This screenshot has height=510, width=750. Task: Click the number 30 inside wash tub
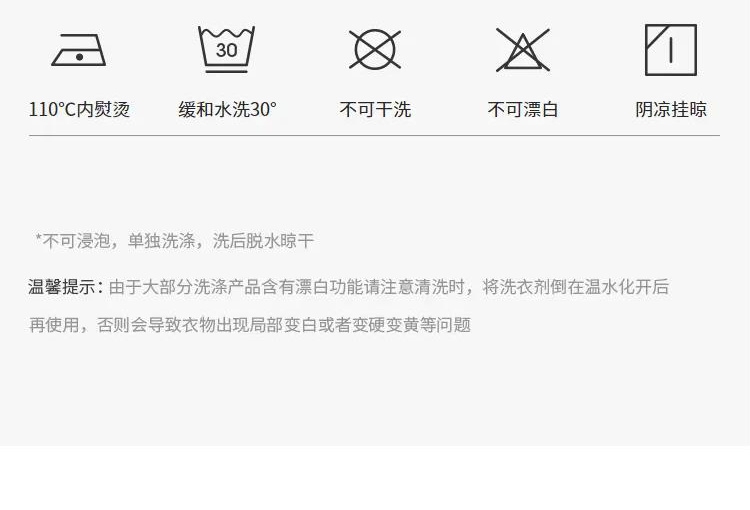[x=226, y=50]
